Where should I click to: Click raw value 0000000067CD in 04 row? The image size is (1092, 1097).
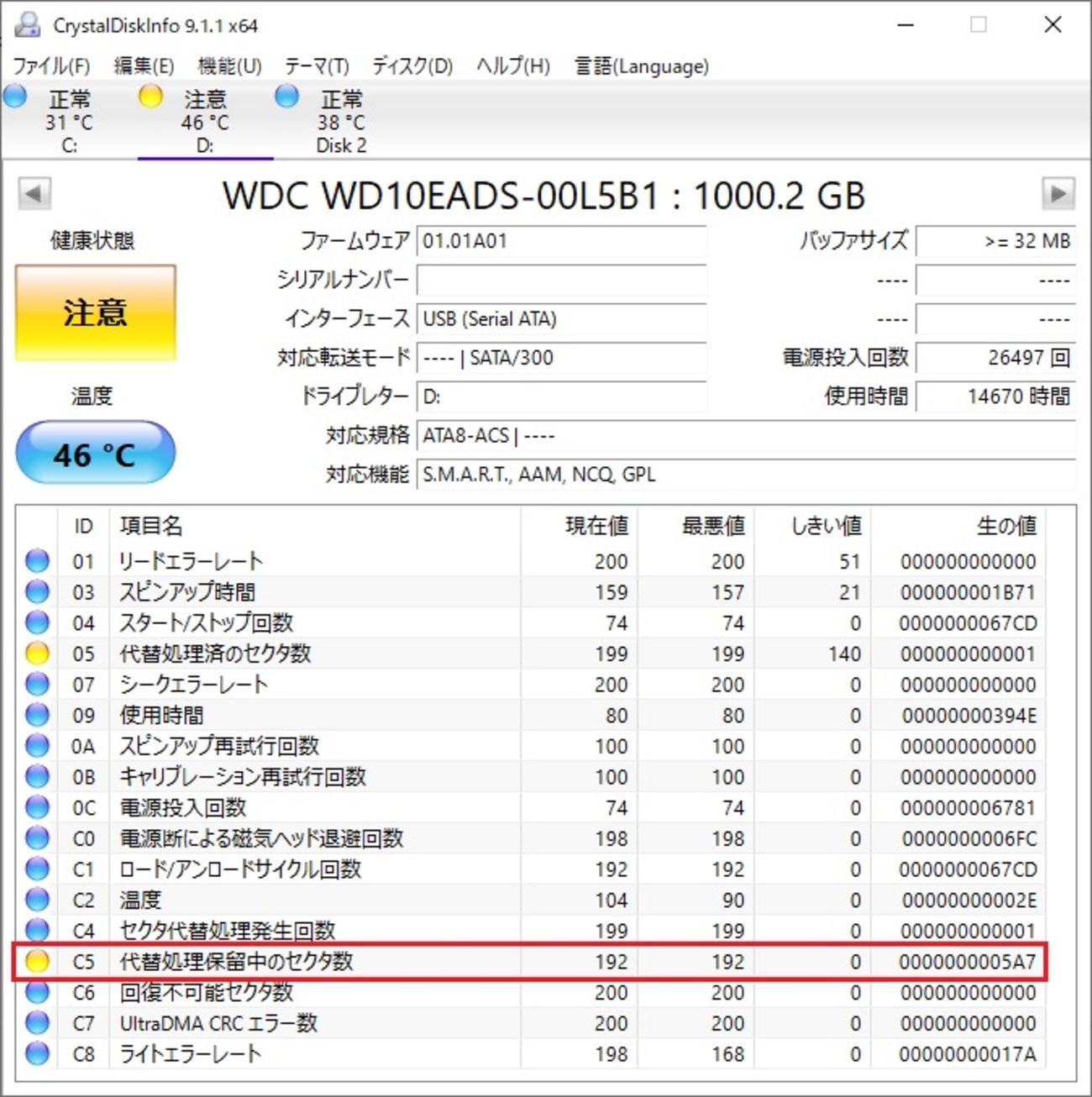[x=968, y=623]
